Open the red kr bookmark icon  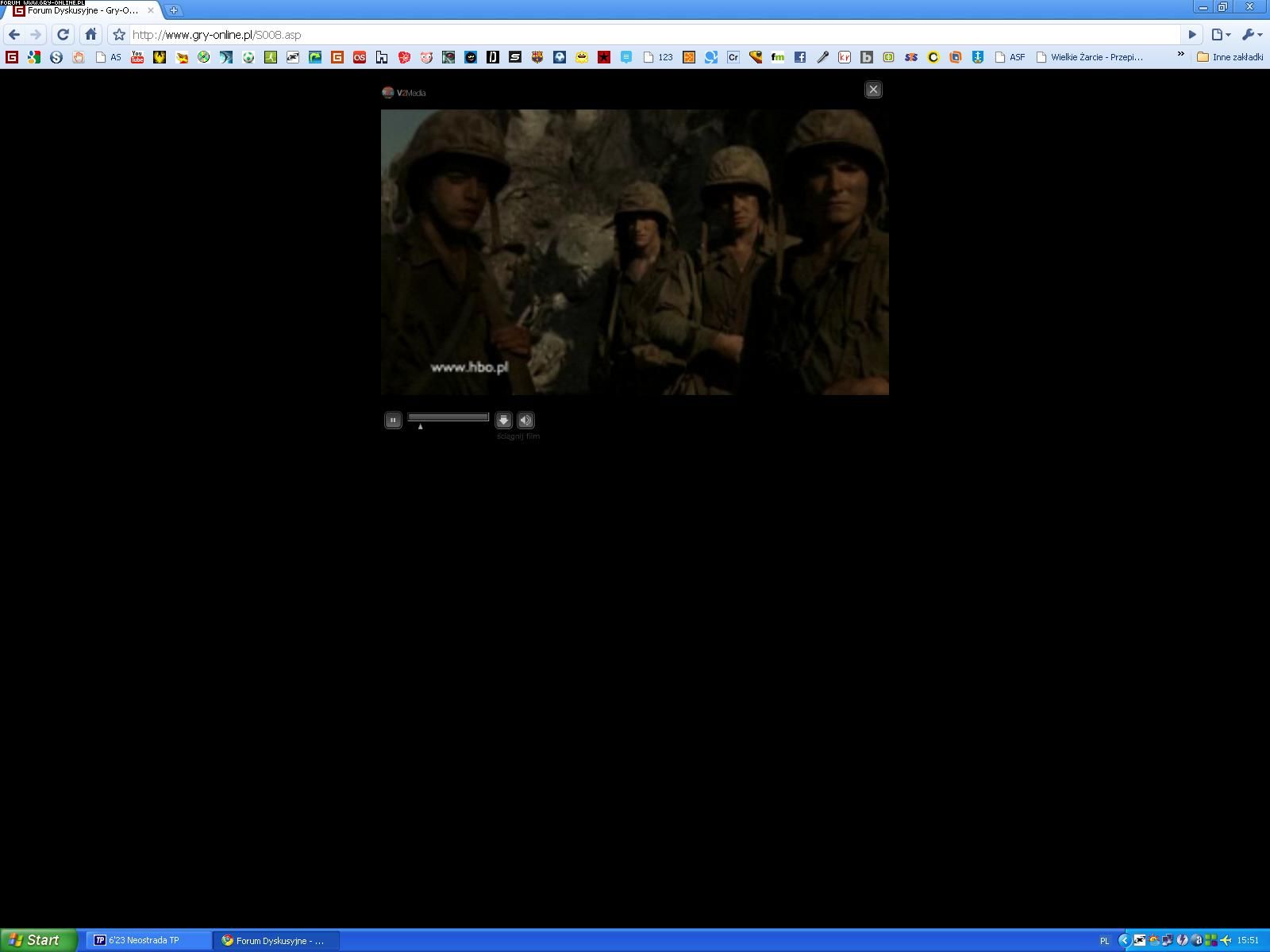845,57
